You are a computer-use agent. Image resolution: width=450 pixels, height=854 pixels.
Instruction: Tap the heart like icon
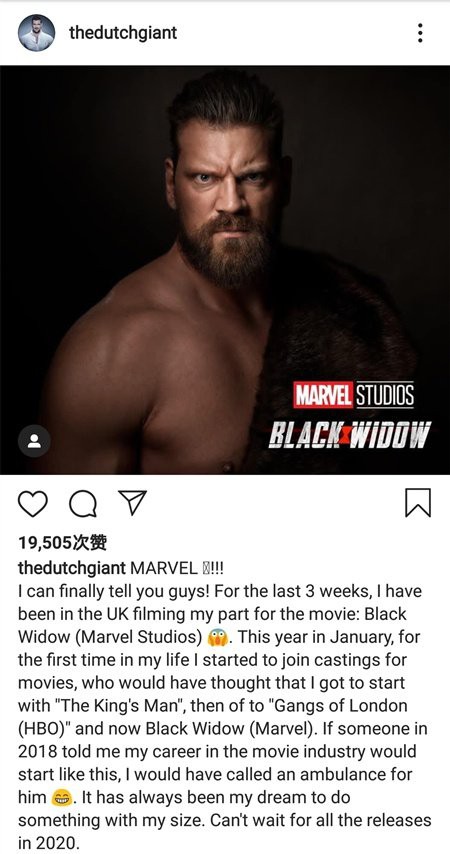tap(33, 503)
